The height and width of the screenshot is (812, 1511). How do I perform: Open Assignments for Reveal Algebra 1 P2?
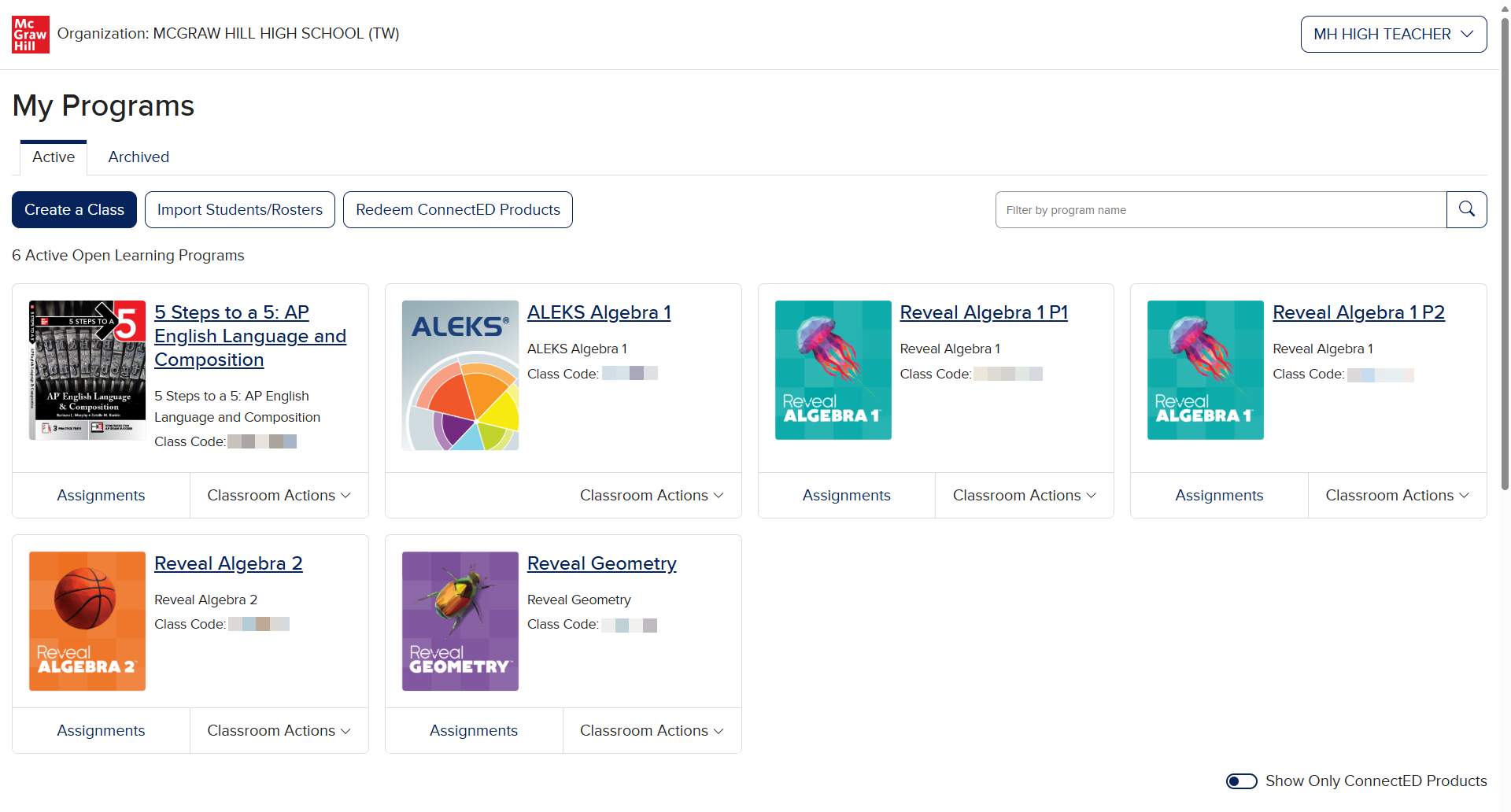(x=1219, y=496)
